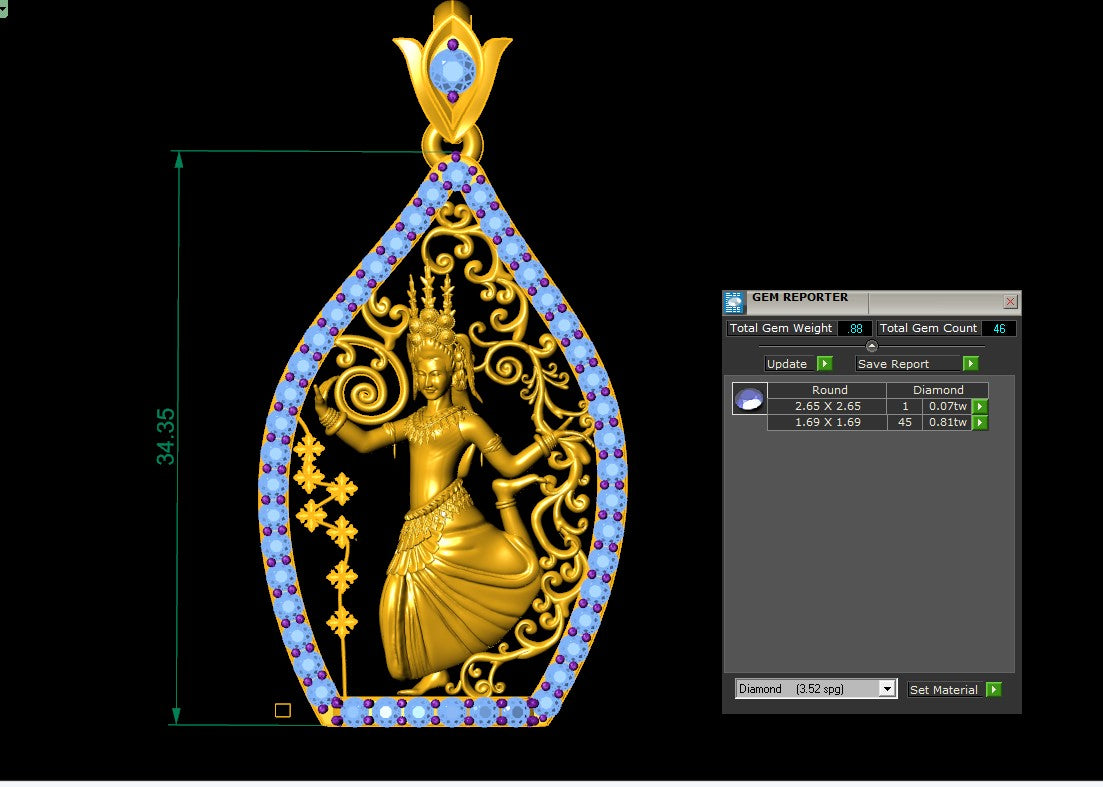Click the Set Material button
The height and width of the screenshot is (787, 1103).
(x=945, y=690)
